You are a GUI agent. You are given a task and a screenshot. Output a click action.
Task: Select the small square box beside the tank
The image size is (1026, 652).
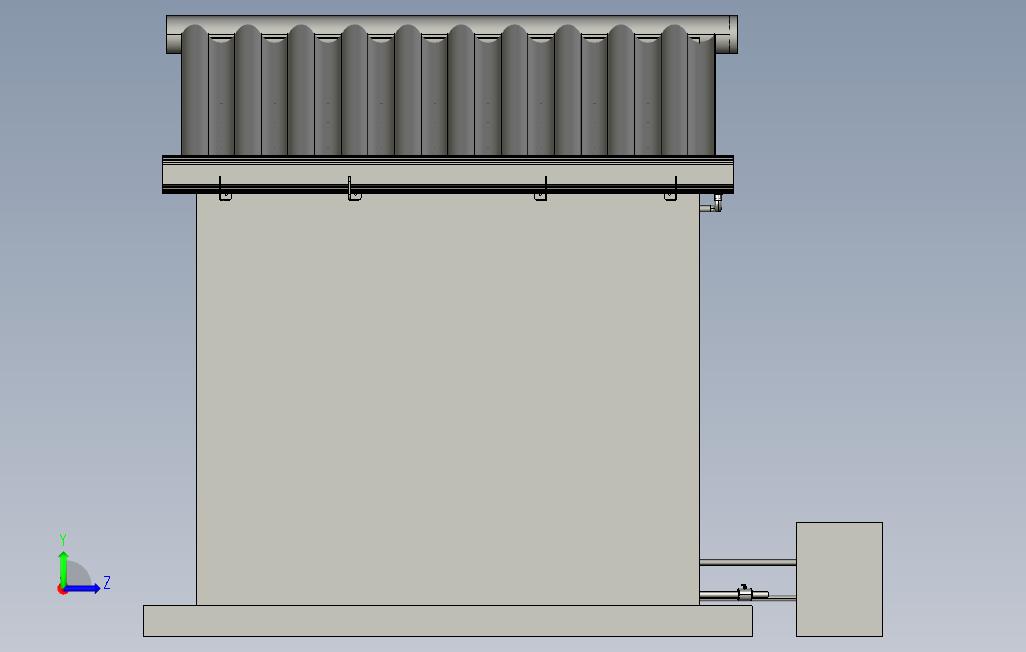click(x=839, y=579)
